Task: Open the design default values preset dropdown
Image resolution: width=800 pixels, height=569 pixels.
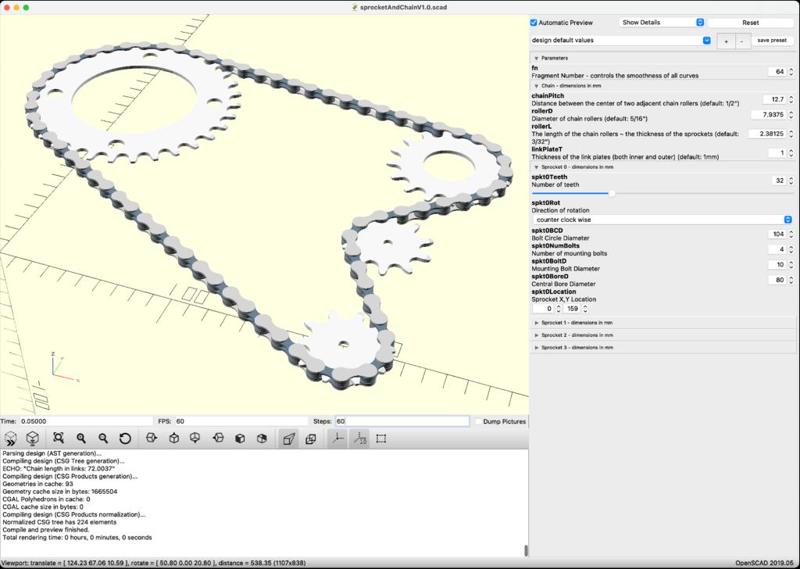Action: click(621, 40)
